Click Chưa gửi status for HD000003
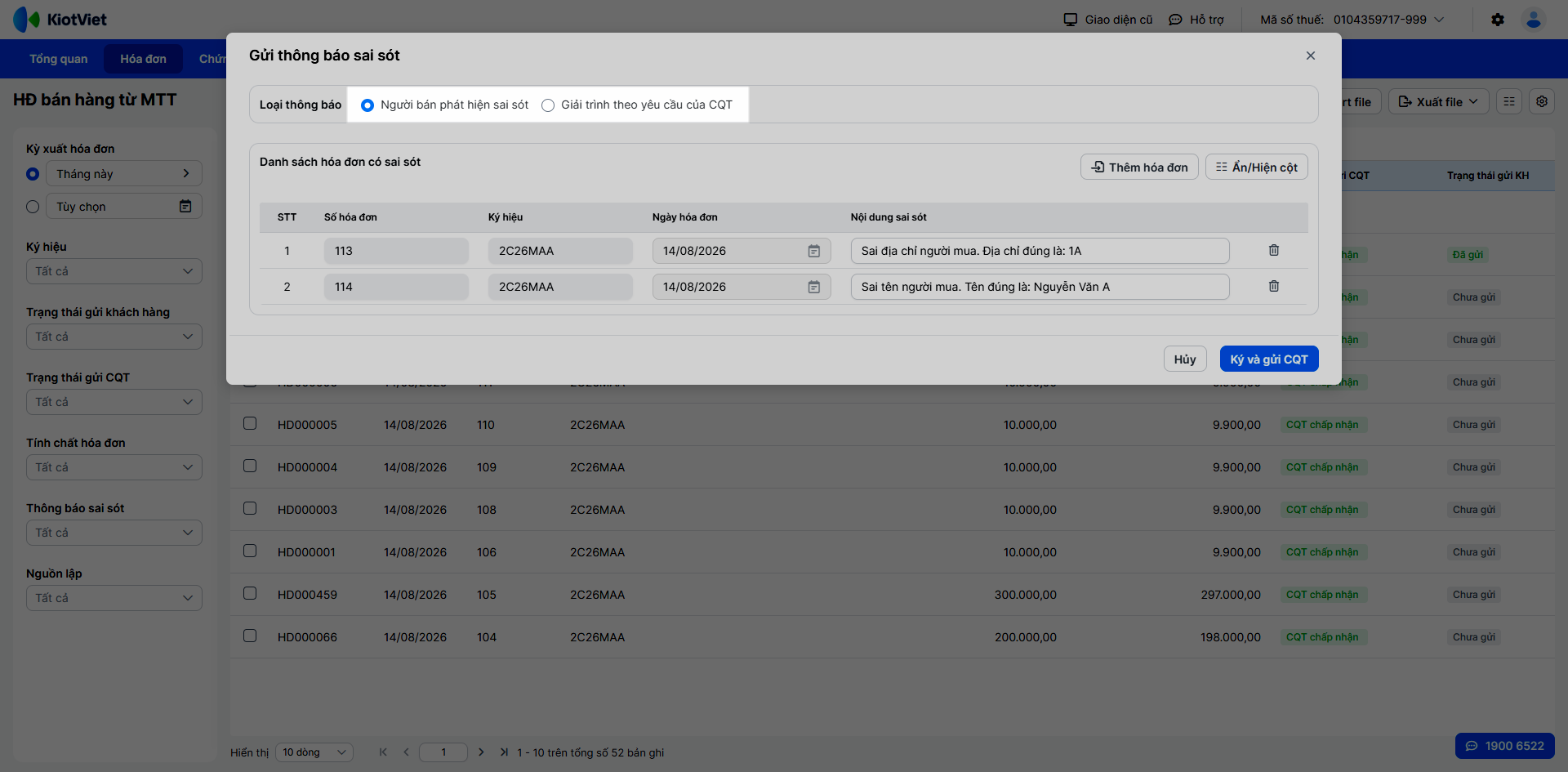The image size is (1568, 772). coord(1474,510)
